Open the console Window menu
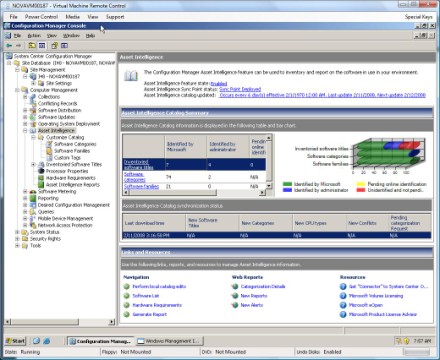This screenshot has width=440, height=360. click(x=71, y=35)
